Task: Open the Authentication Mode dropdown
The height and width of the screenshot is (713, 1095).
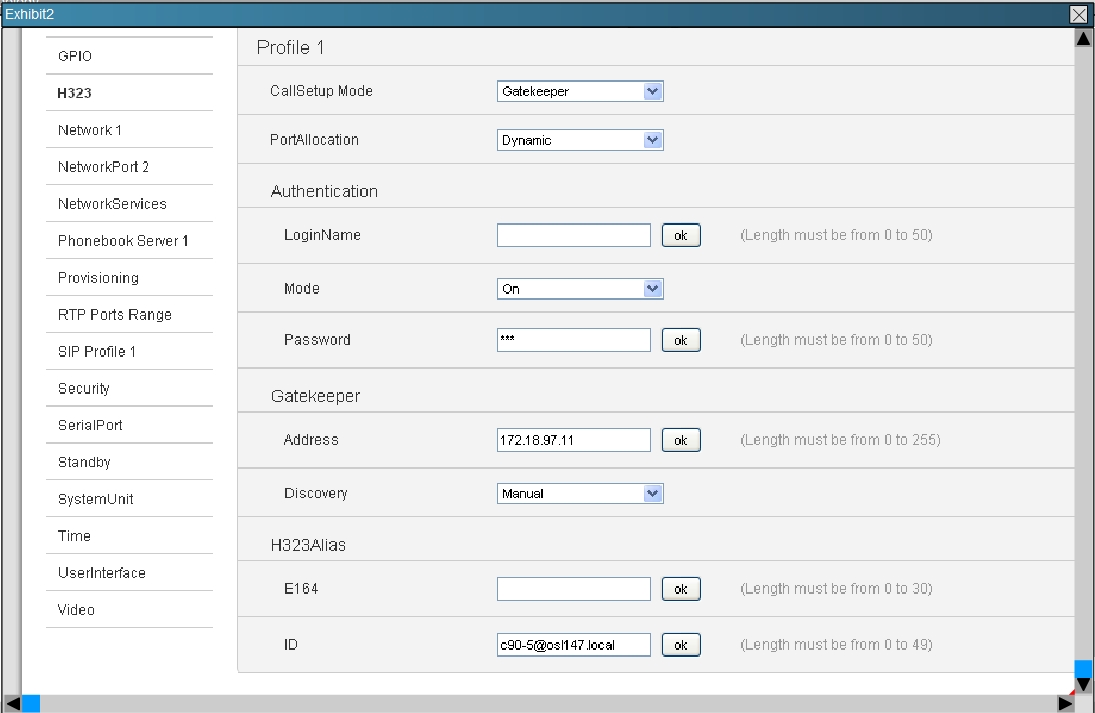Action: pos(580,289)
